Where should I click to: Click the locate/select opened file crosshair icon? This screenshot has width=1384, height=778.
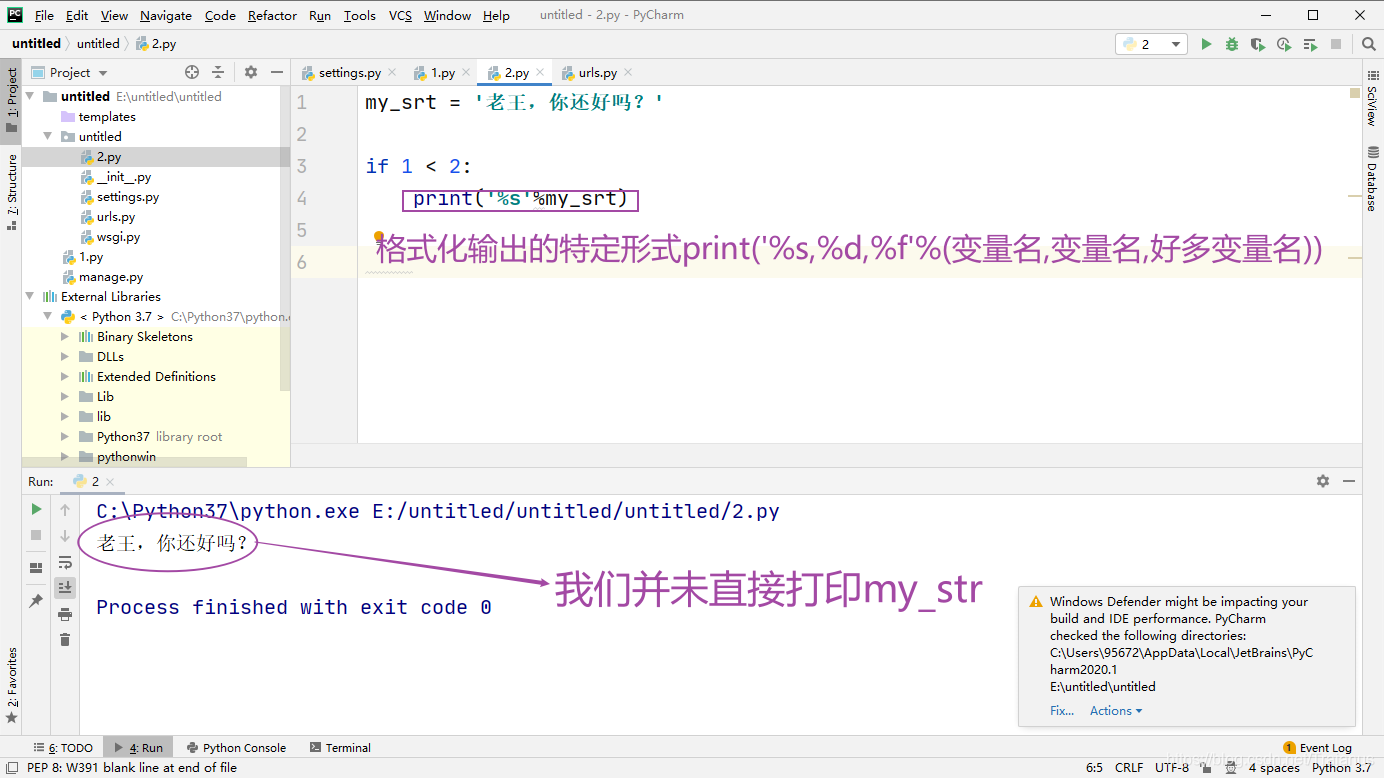192,72
